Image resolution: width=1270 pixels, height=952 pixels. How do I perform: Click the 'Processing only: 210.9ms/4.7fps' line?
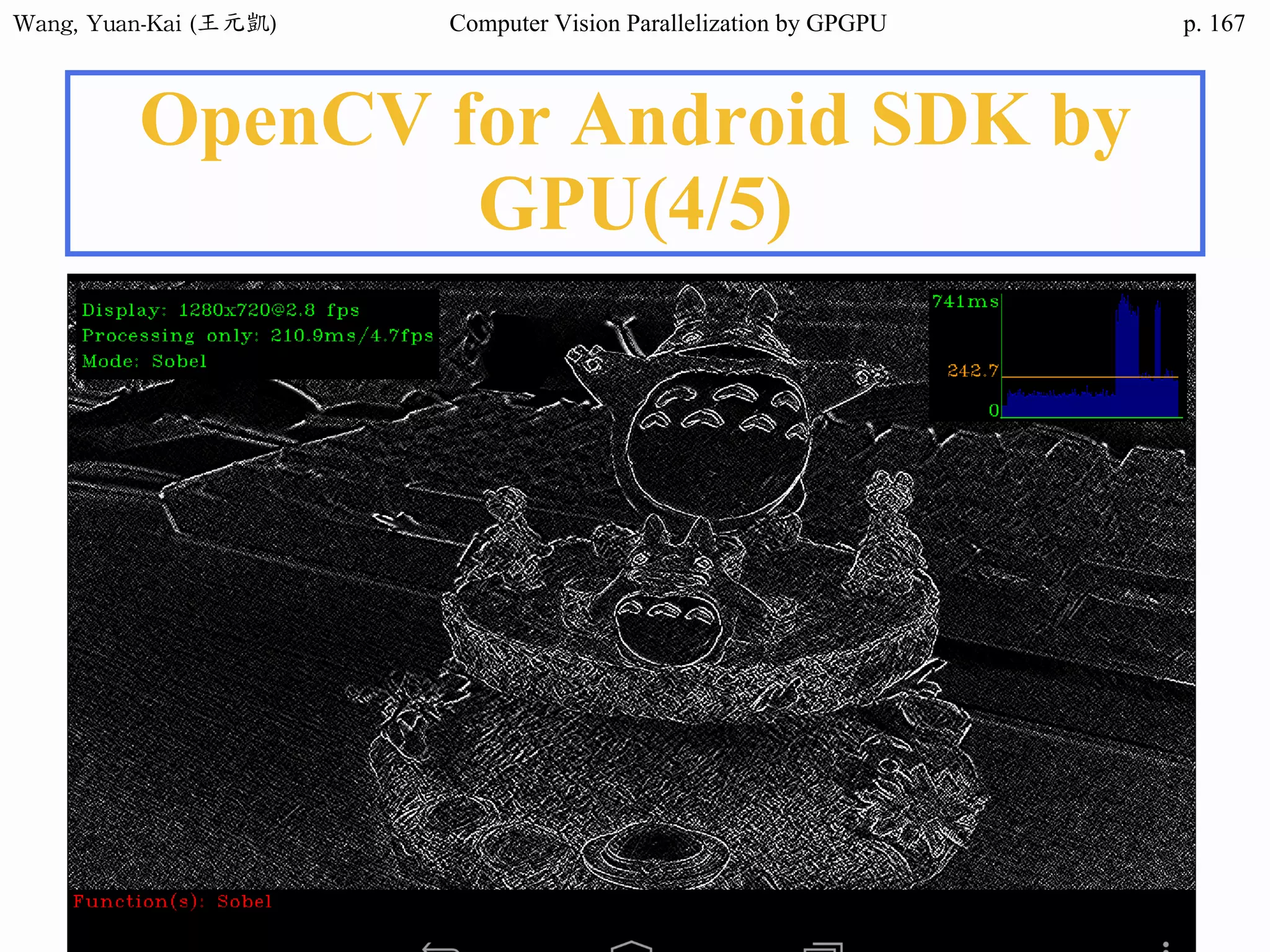pos(257,335)
